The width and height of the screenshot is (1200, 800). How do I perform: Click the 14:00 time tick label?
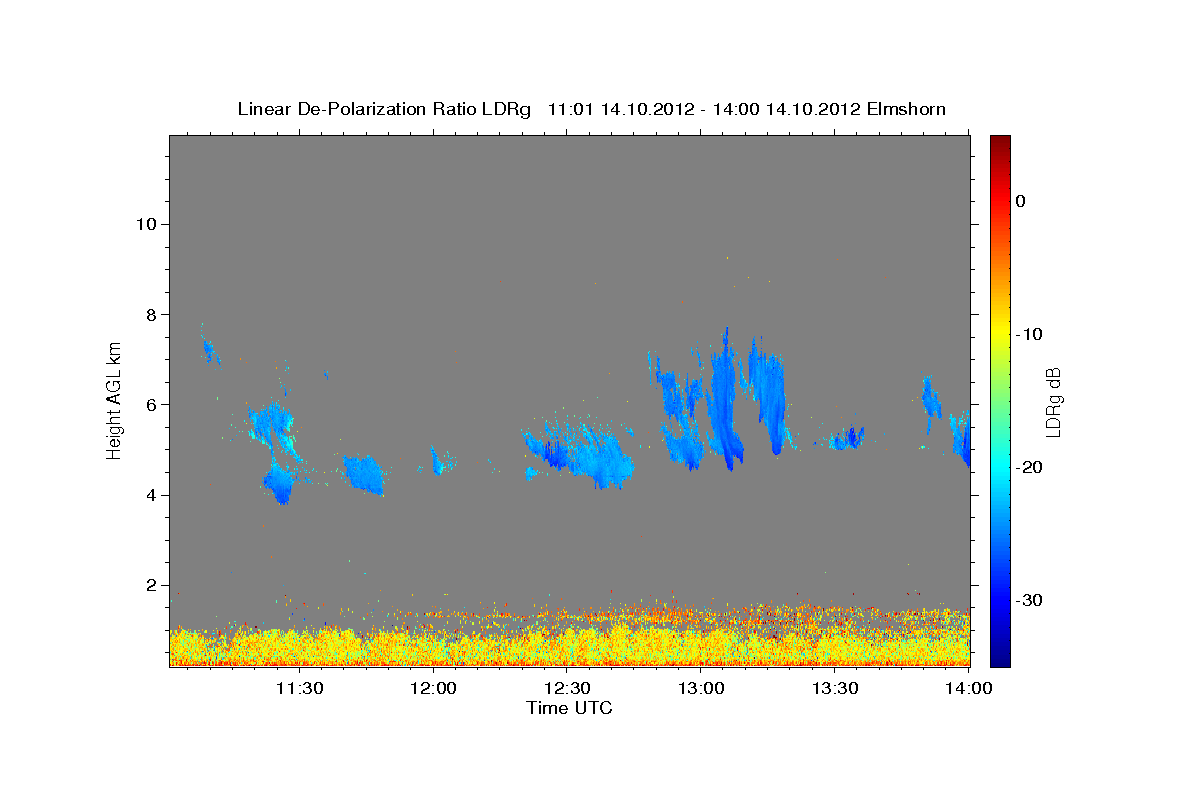coord(969,688)
